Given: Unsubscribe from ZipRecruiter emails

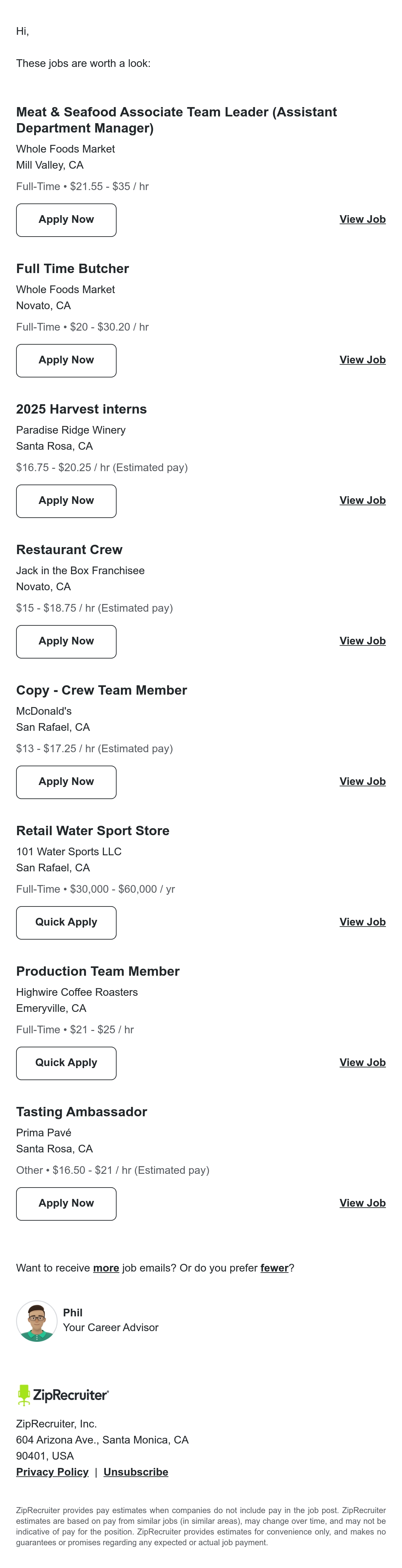Looking at the screenshot, I should point(136,1472).
